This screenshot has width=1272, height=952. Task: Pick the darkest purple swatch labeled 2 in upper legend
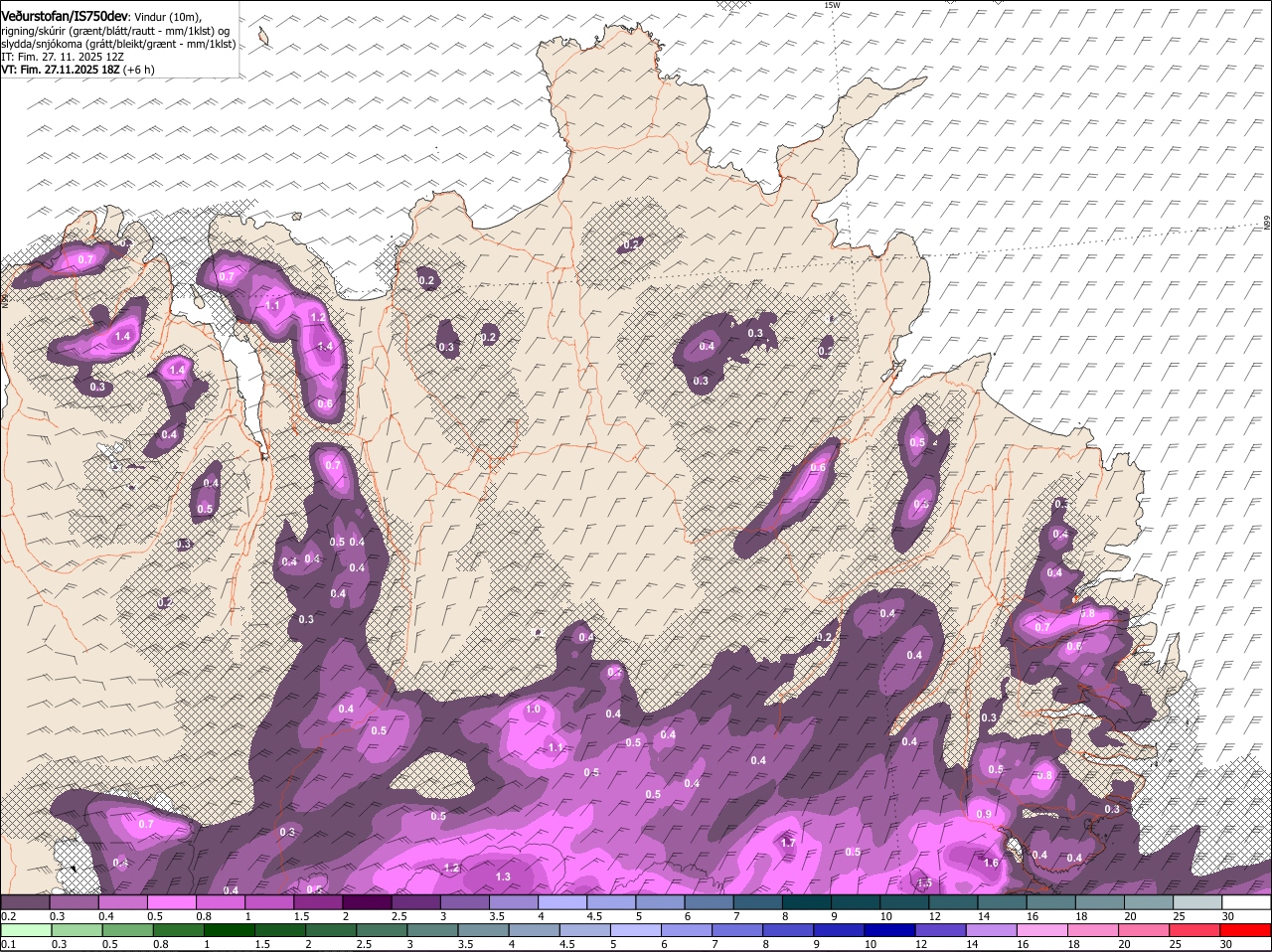369,902
